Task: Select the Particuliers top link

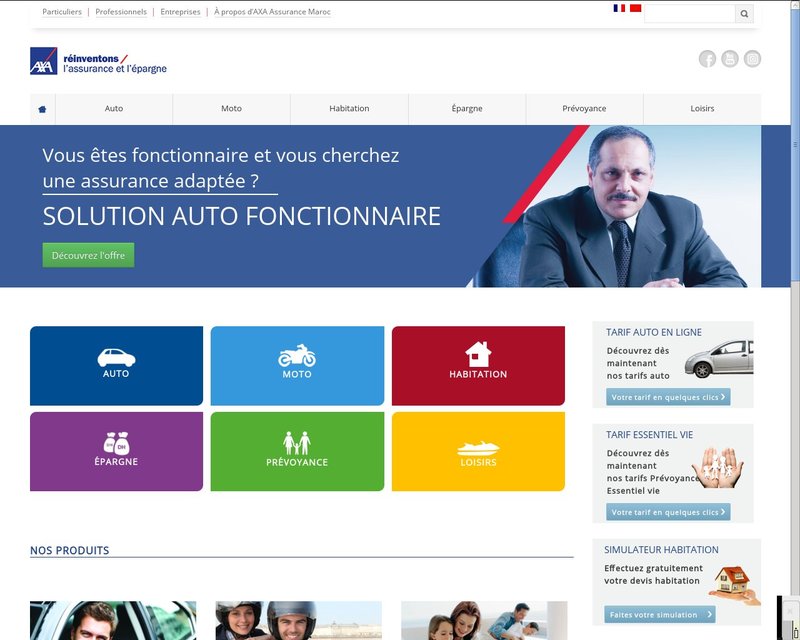Action: pyautogui.click(x=62, y=12)
